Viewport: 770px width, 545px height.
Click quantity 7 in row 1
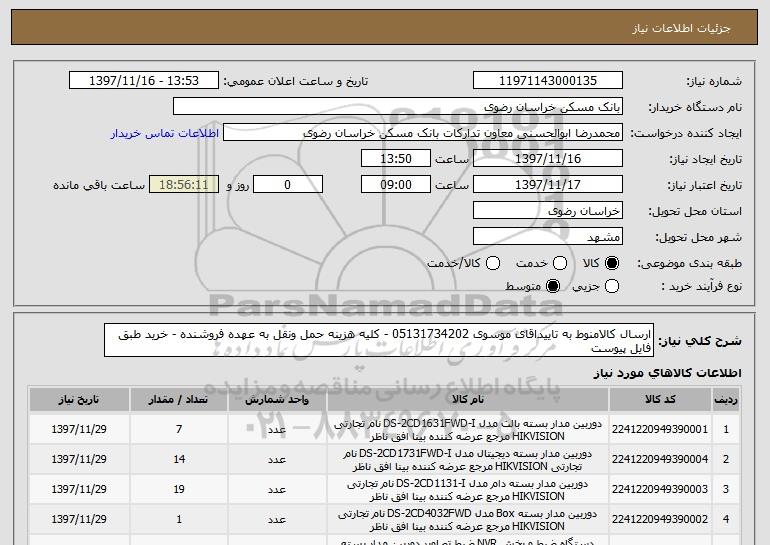(x=179, y=429)
